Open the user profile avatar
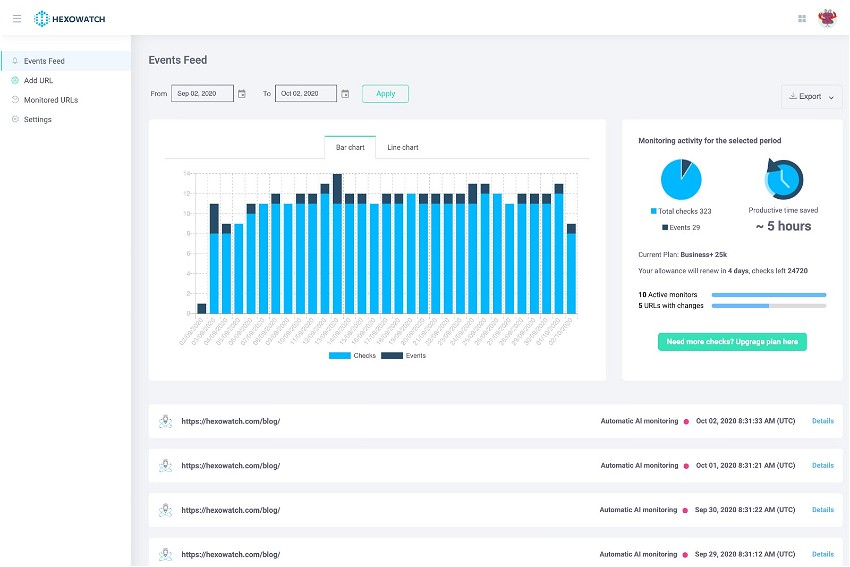Image resolution: width=850 pixels, height=567 pixels. coord(827,18)
